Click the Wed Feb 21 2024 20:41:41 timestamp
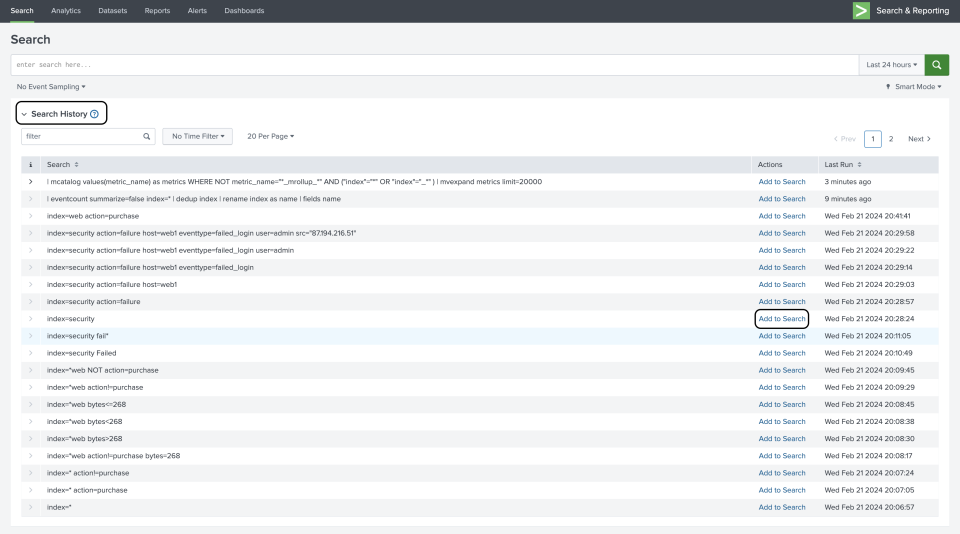The image size is (960, 534). (867, 216)
